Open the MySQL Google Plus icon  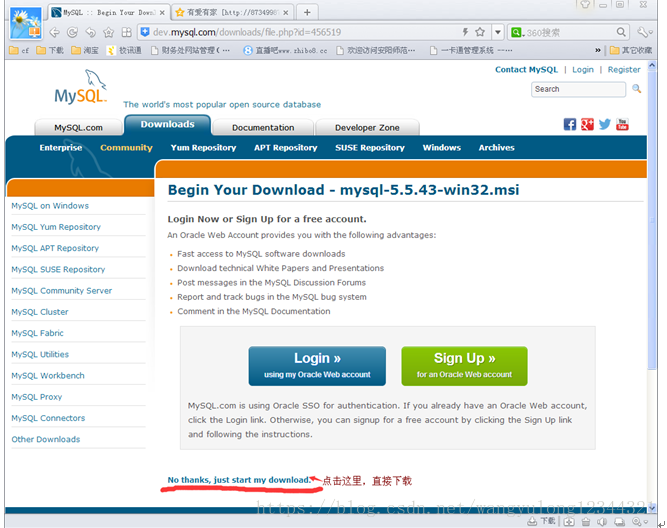click(x=587, y=124)
